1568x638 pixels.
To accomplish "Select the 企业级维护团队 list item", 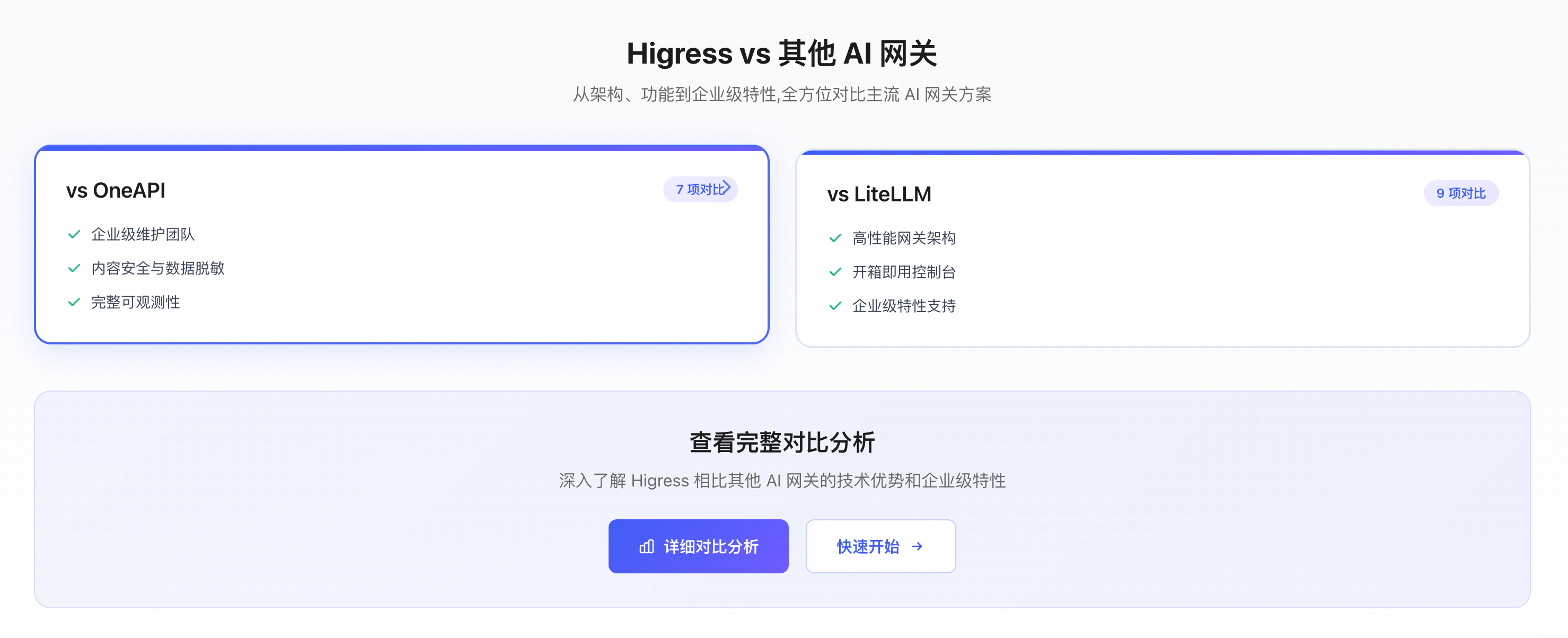I will coord(130,234).
